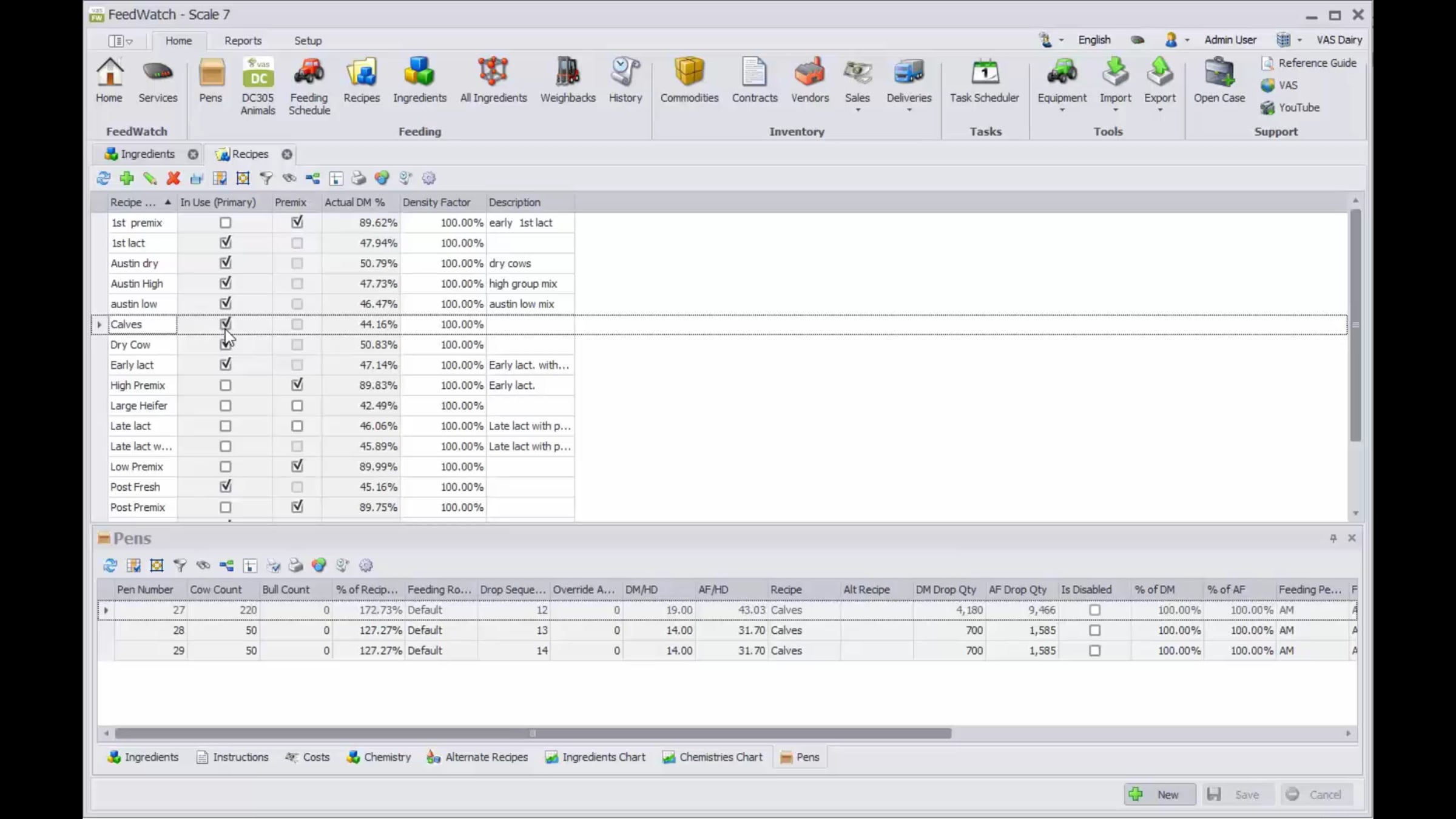
Task: Switch to the Reports ribbon tab
Action: click(243, 41)
